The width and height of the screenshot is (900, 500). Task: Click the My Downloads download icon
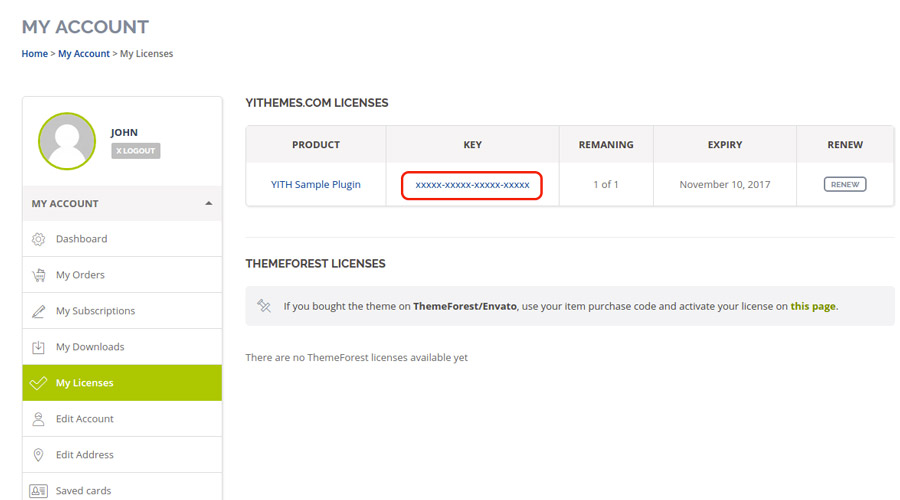(38, 347)
